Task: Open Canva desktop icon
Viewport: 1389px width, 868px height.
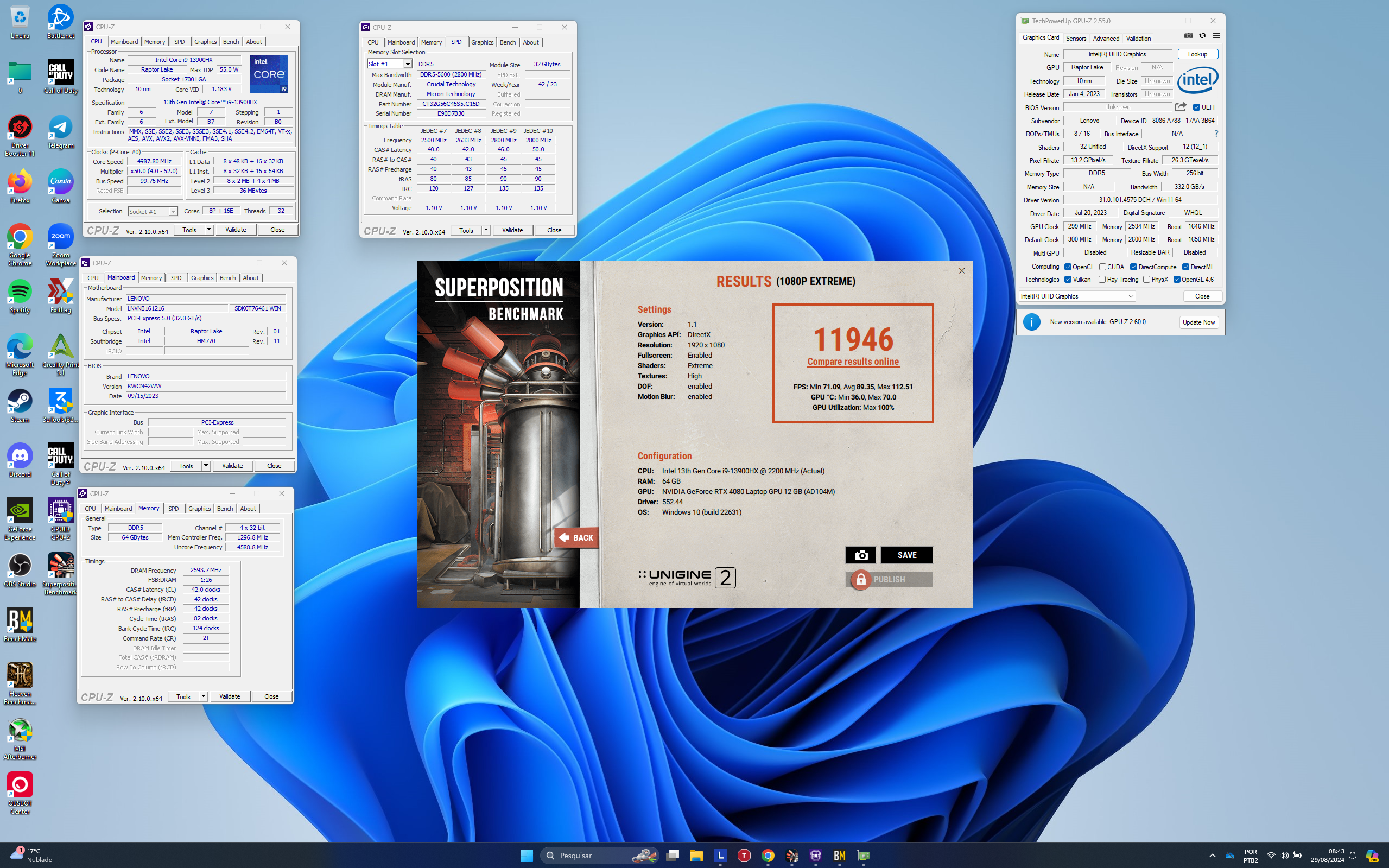Action: 60,187
